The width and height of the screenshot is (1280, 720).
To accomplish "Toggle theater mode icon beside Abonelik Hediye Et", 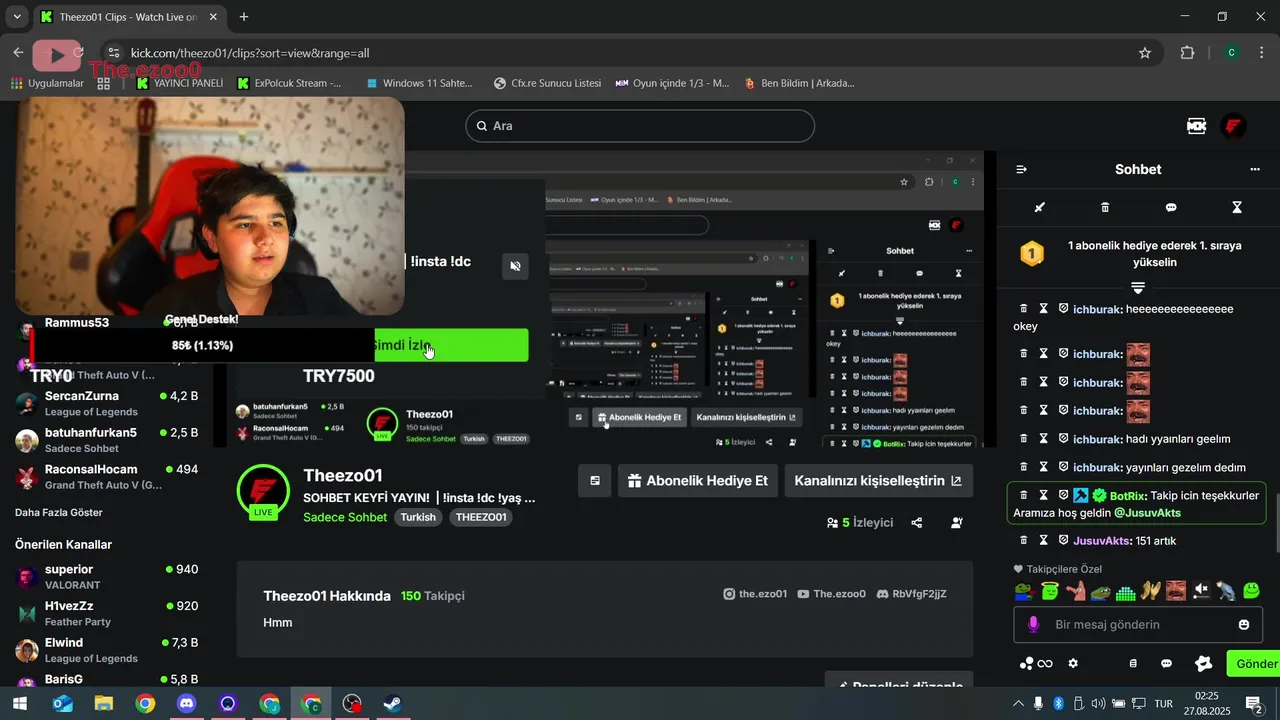I will tap(595, 481).
